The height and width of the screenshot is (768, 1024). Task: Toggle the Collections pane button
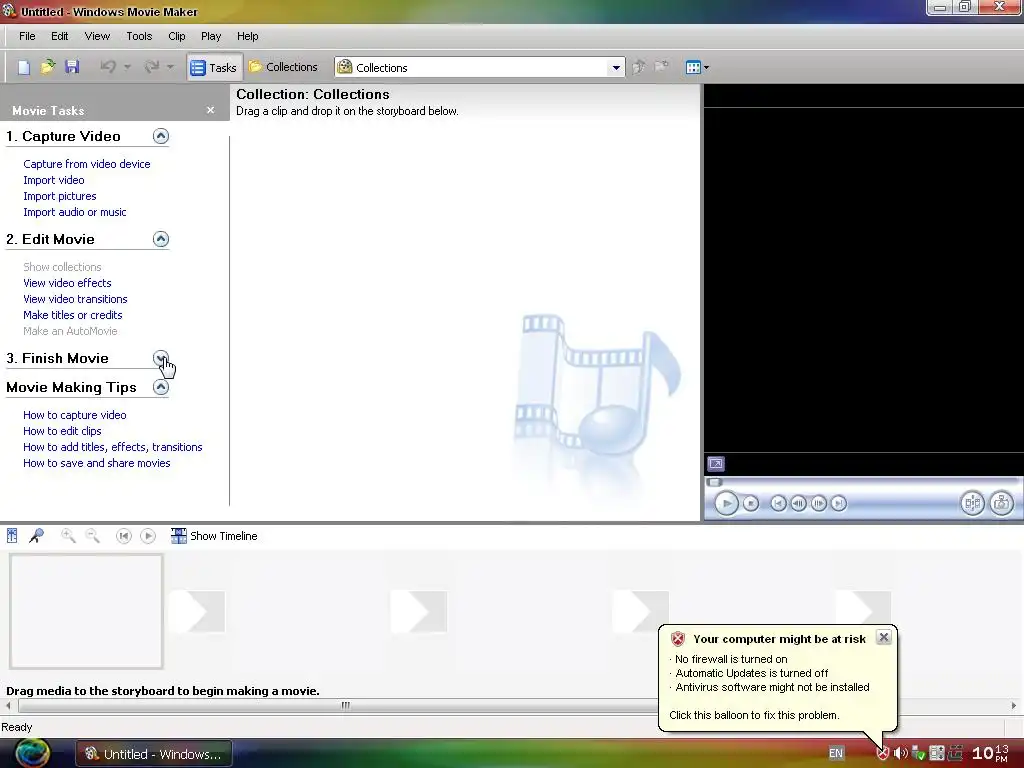[283, 67]
